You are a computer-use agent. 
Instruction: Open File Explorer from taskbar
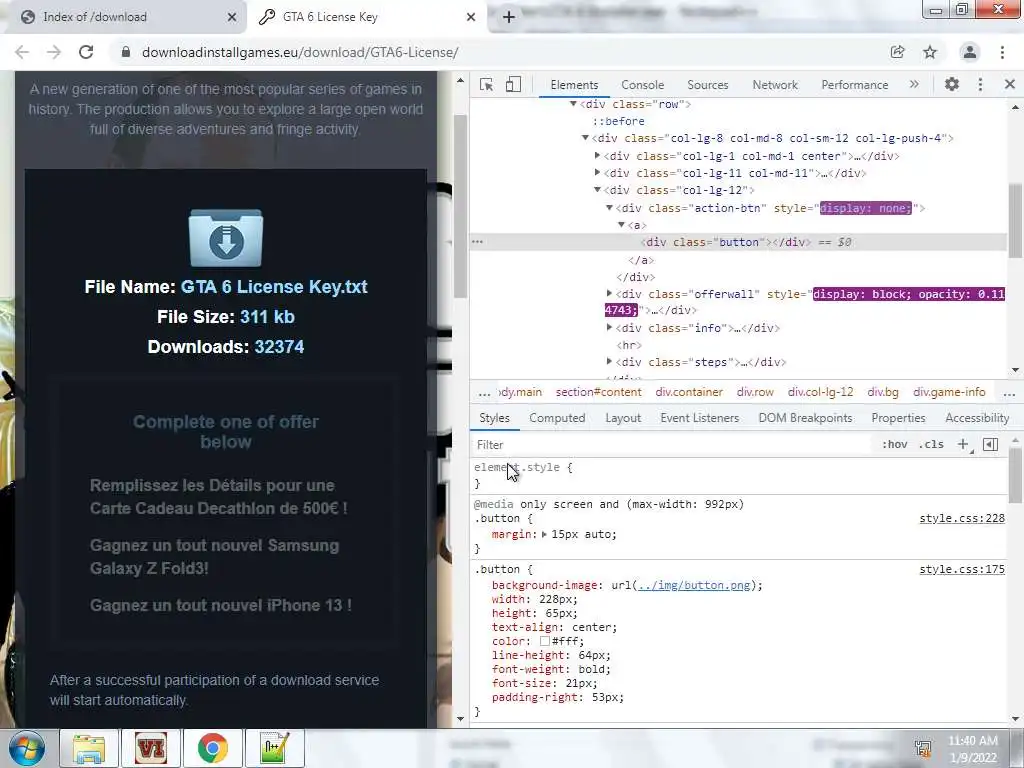[89, 748]
